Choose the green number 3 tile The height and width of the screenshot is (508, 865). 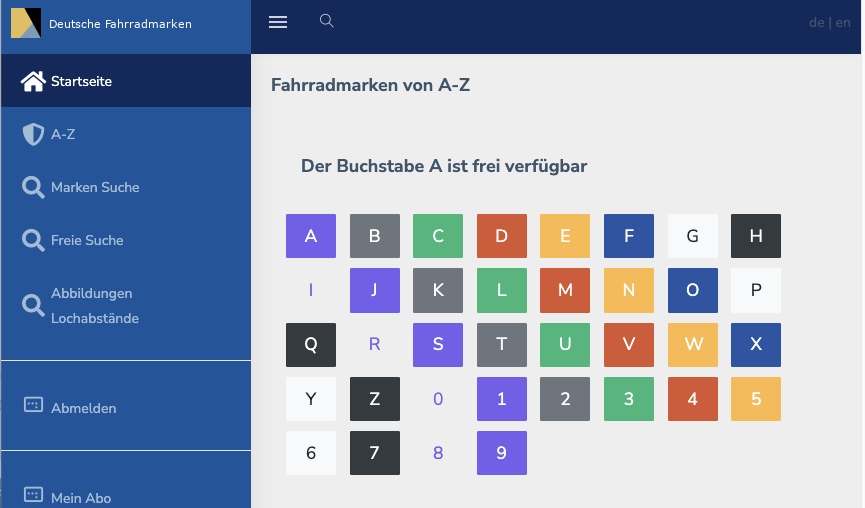click(629, 399)
